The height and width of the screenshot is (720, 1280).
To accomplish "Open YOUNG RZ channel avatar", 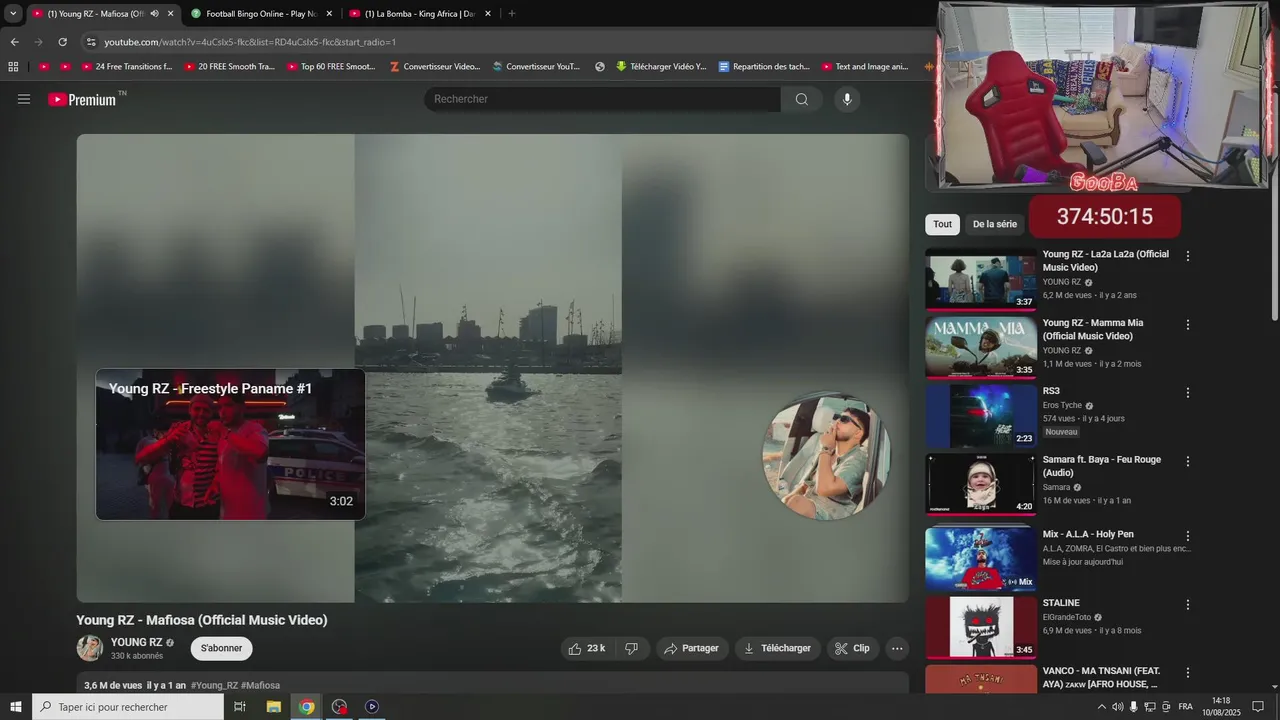I will [90, 648].
